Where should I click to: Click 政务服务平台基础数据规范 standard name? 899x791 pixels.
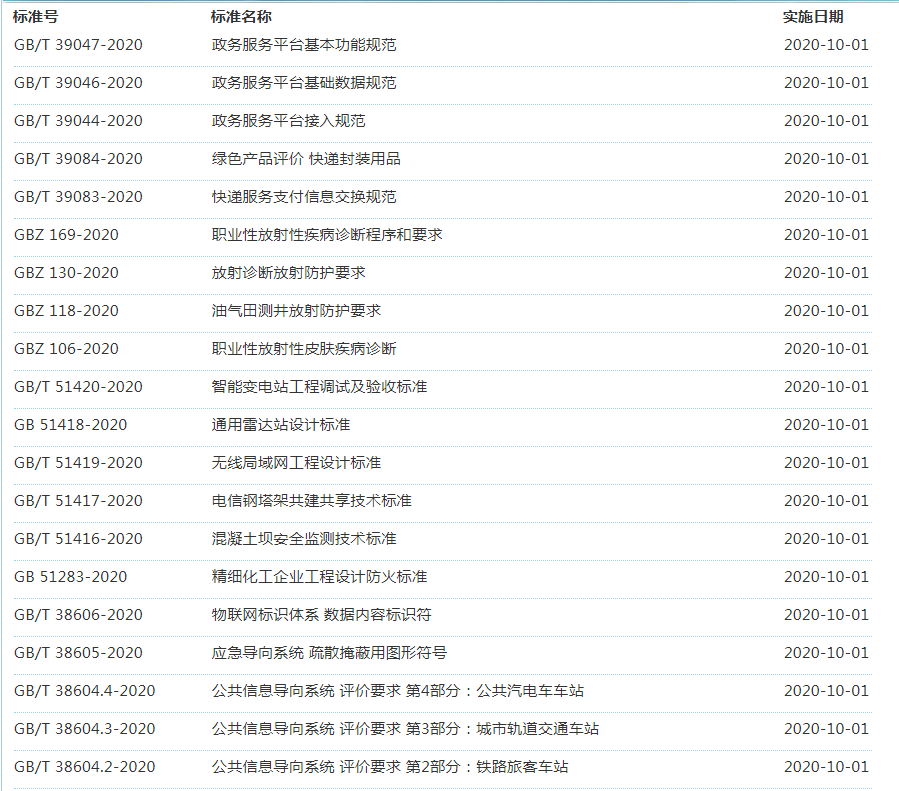click(304, 83)
